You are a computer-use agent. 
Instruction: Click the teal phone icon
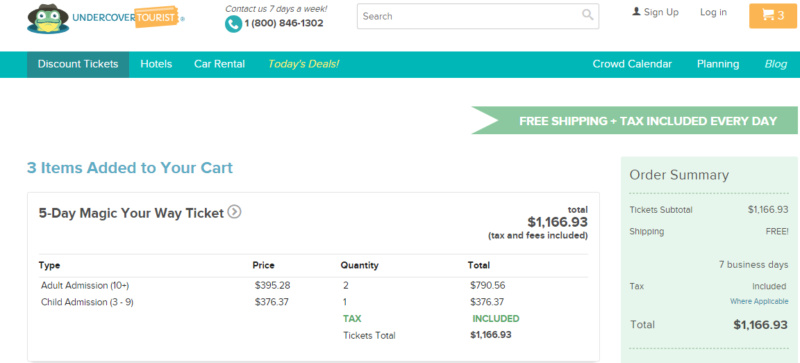click(x=233, y=24)
